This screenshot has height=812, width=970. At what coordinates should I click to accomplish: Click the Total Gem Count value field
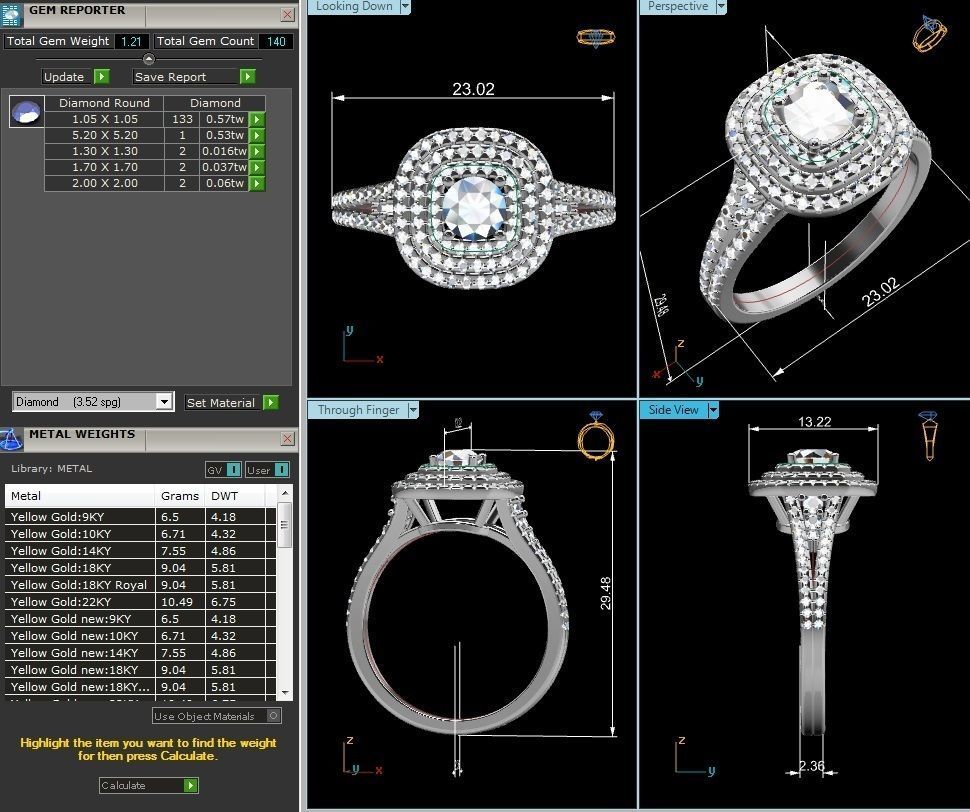276,41
